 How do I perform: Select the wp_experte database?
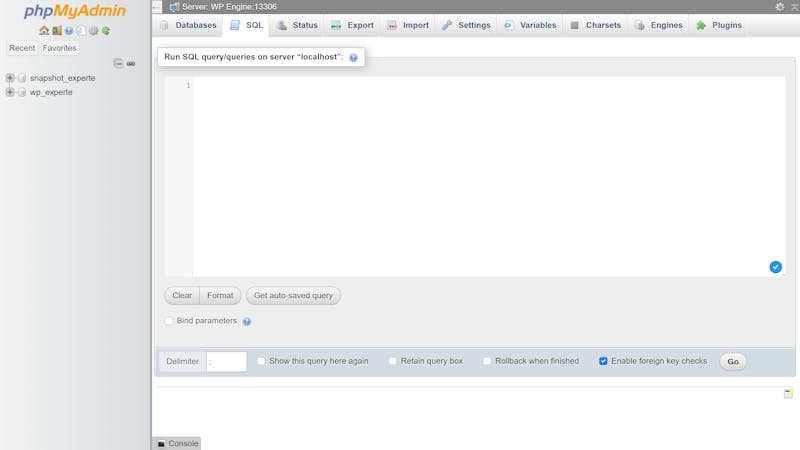pos(51,92)
